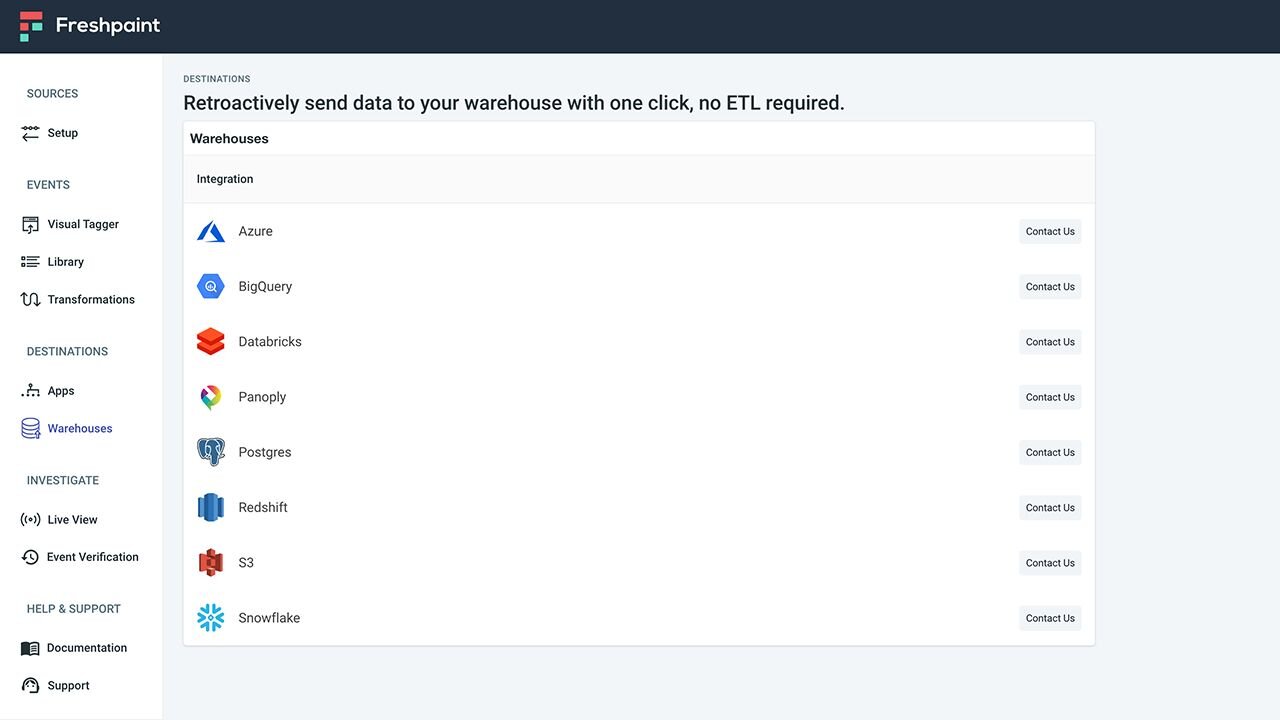Image resolution: width=1280 pixels, height=720 pixels.
Task: Click the Freshpaint logo icon
Action: 31,26
